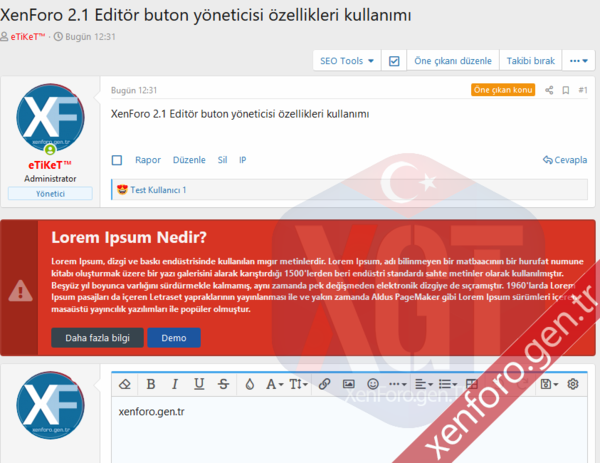Screen dimensions: 600x463
Task: Click the Düzenle link
Action: [x=189, y=160]
